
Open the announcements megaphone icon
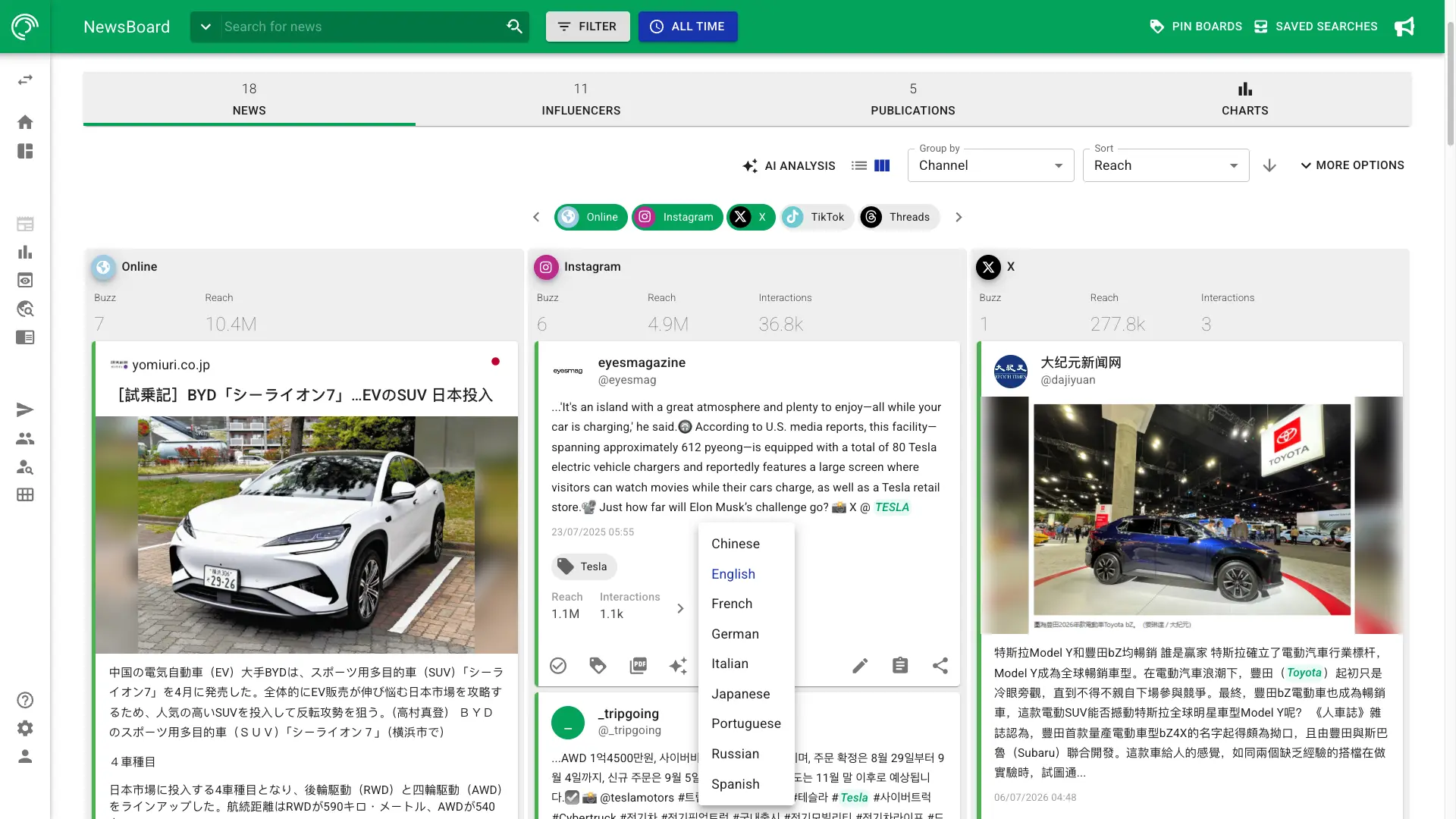(1404, 27)
